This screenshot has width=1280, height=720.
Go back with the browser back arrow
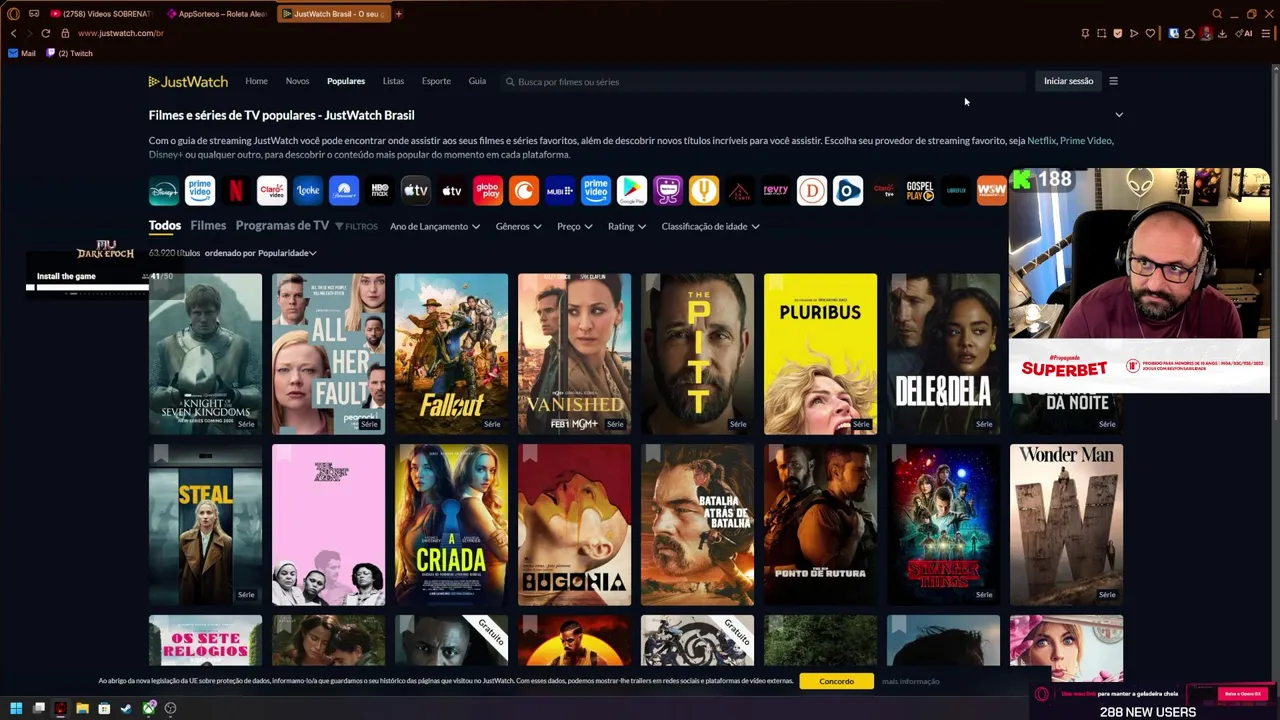(x=13, y=33)
